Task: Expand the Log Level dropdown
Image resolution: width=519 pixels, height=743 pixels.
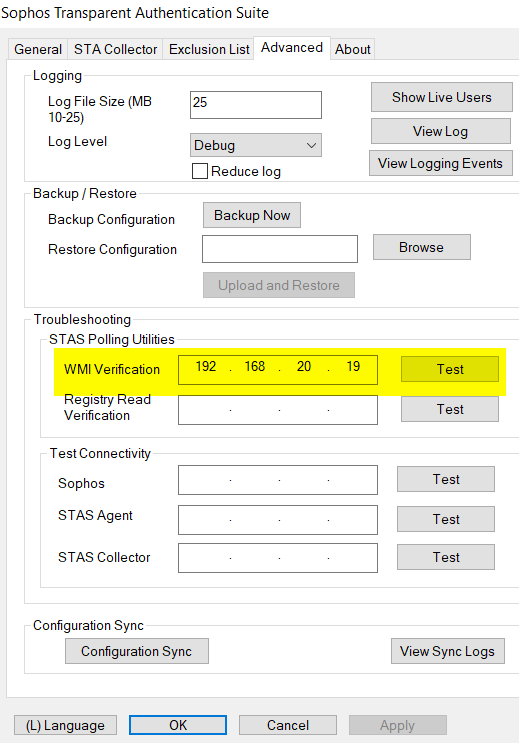Action: click(255, 145)
